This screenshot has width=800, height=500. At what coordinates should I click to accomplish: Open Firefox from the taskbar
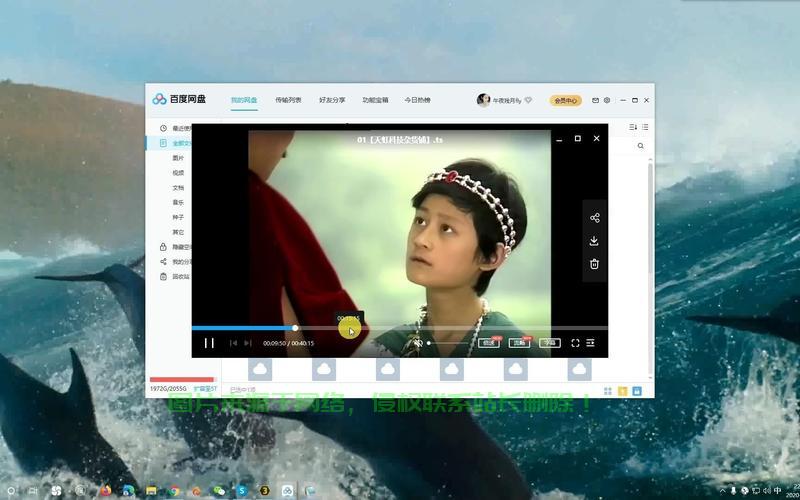coord(106,491)
